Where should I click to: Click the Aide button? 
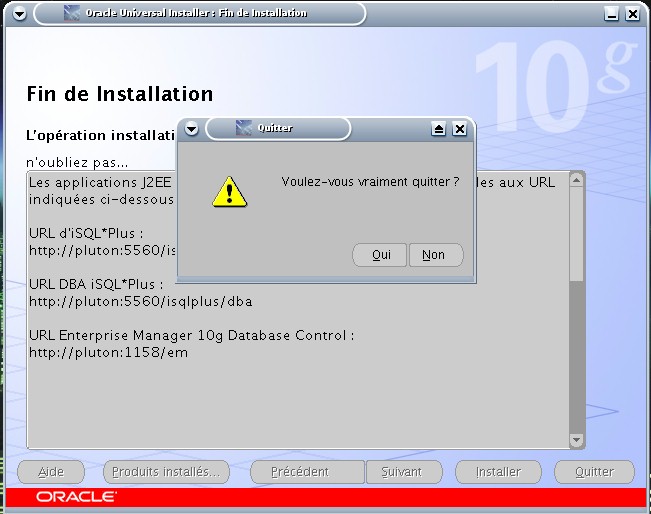pos(51,472)
